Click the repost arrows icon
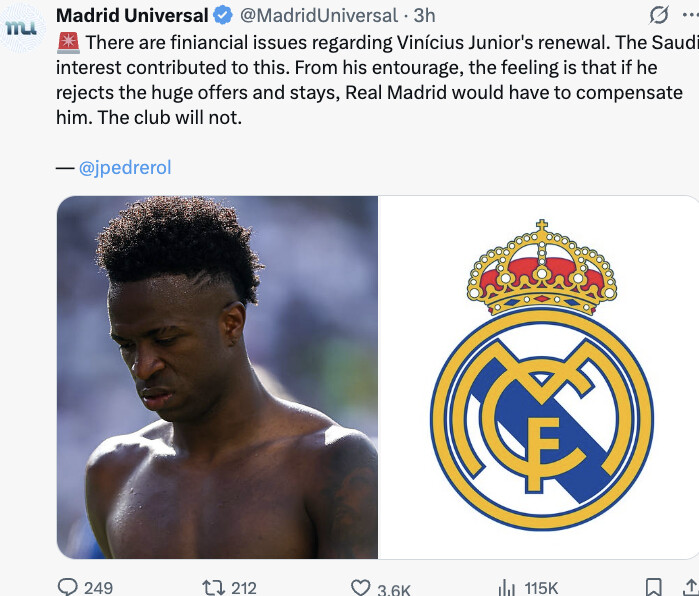 pyautogui.click(x=214, y=588)
